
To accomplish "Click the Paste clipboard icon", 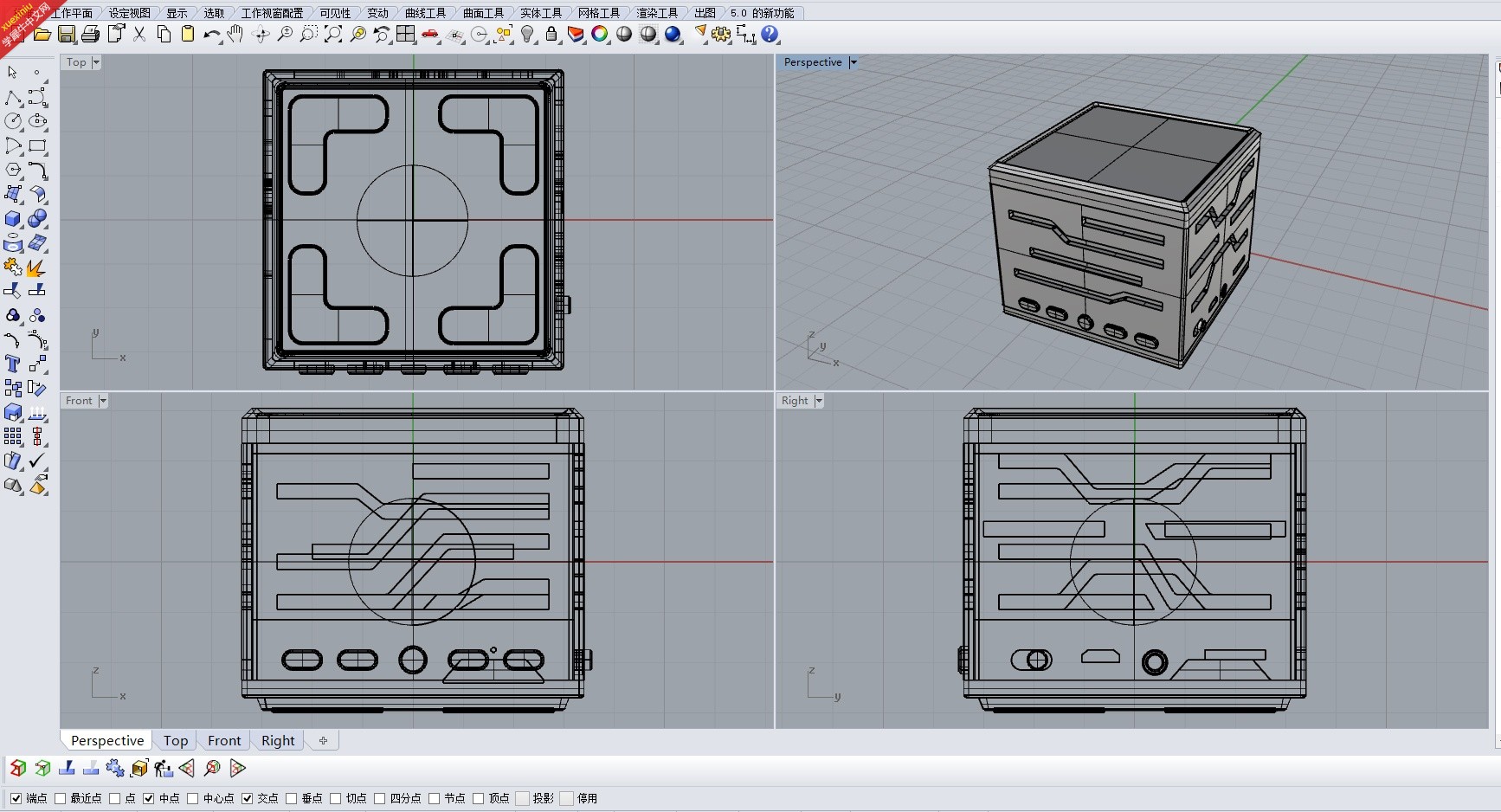I will pyautogui.click(x=188, y=35).
